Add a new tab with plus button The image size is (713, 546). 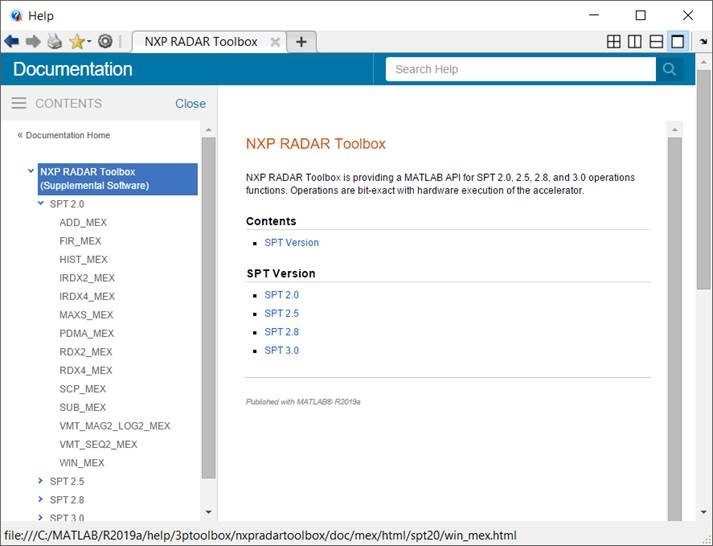coord(301,42)
